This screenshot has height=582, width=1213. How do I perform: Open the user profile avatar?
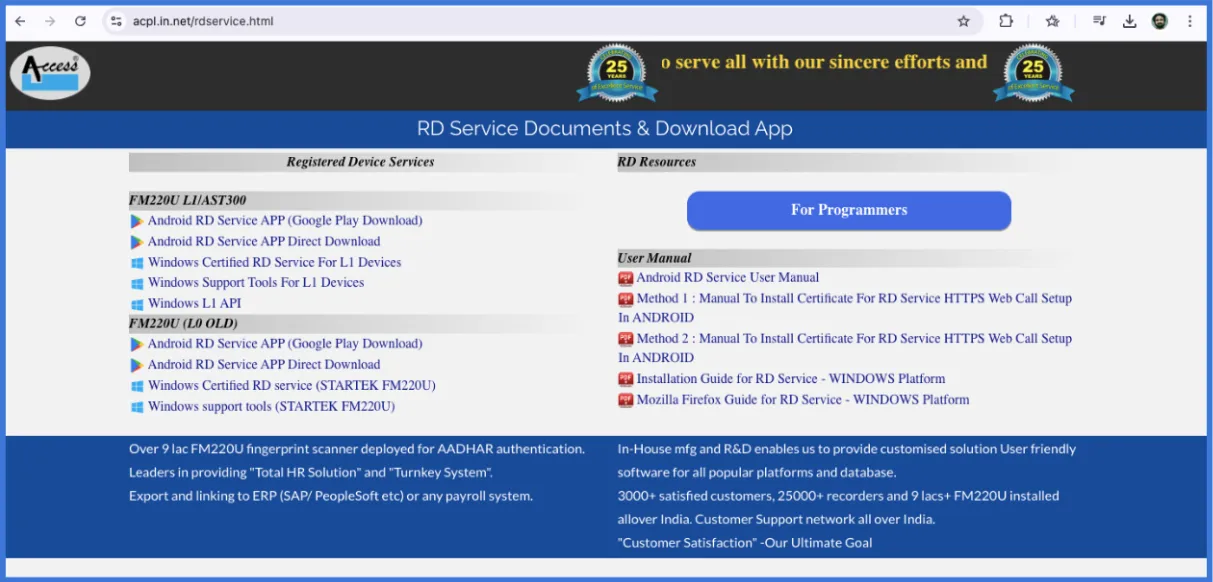click(1160, 21)
